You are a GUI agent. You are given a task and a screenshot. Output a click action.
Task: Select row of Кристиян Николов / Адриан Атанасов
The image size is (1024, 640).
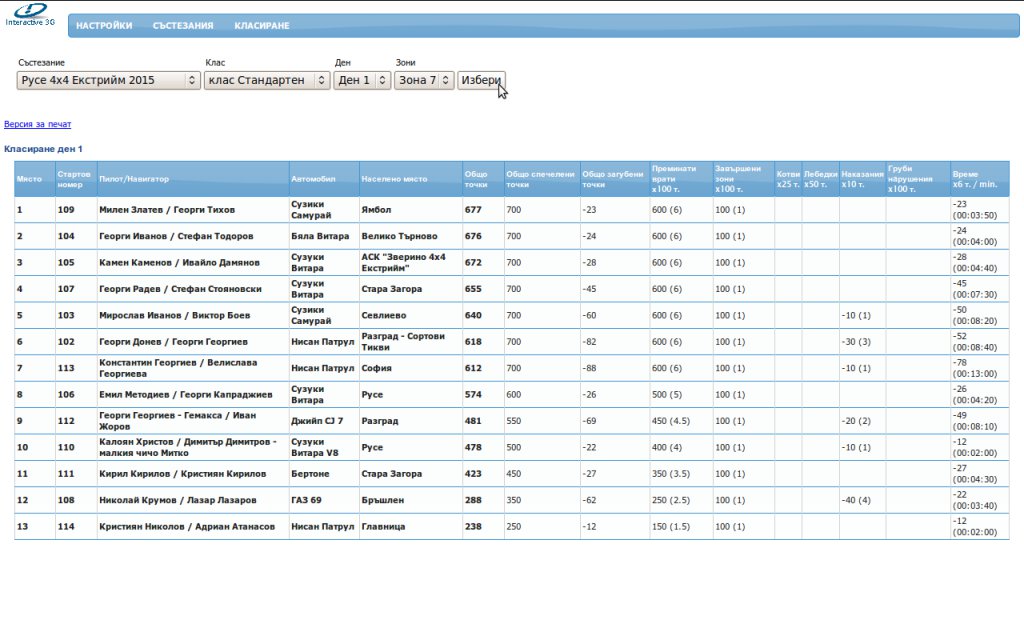(187, 526)
